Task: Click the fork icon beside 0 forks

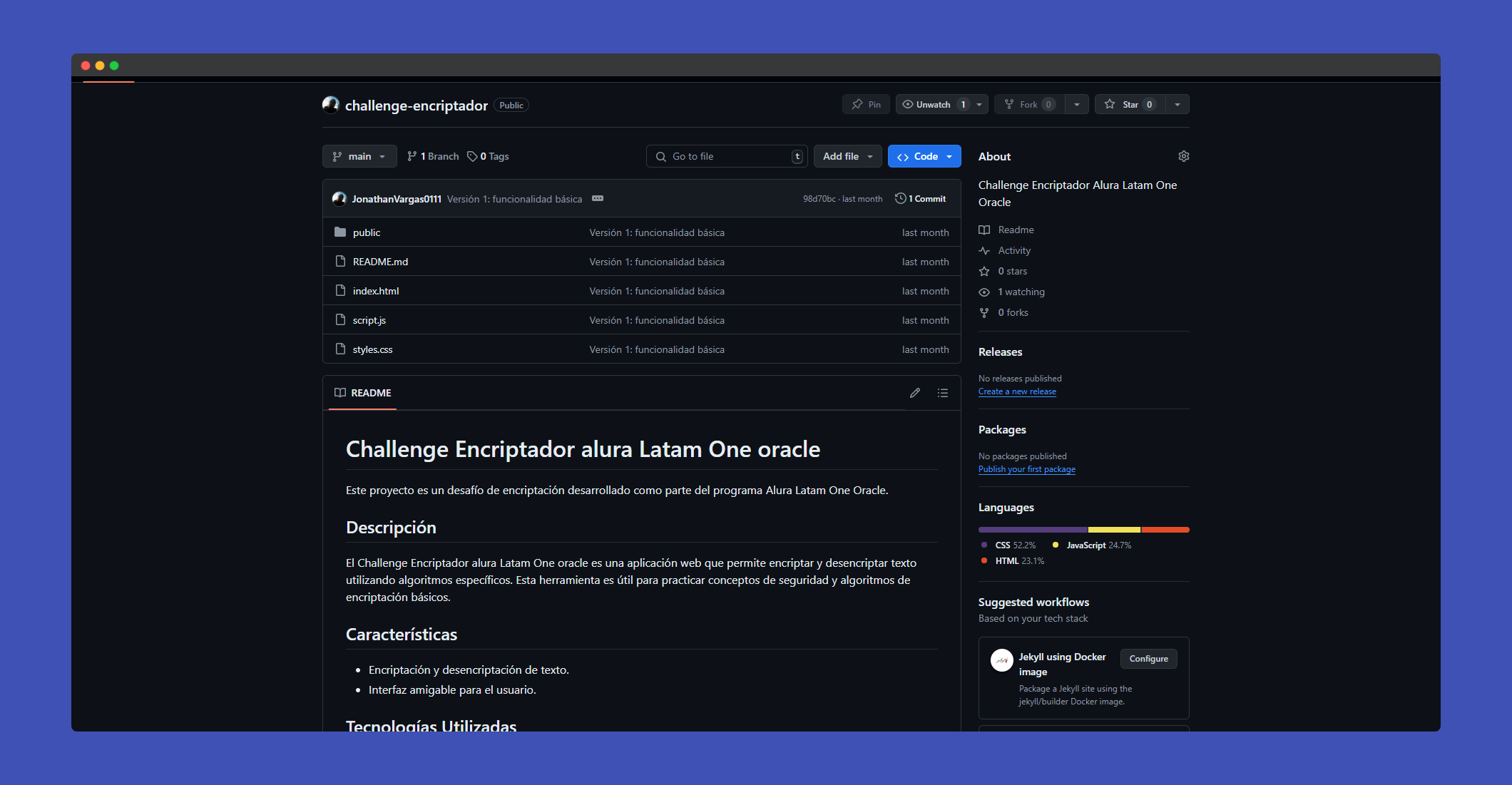Action: (984, 312)
